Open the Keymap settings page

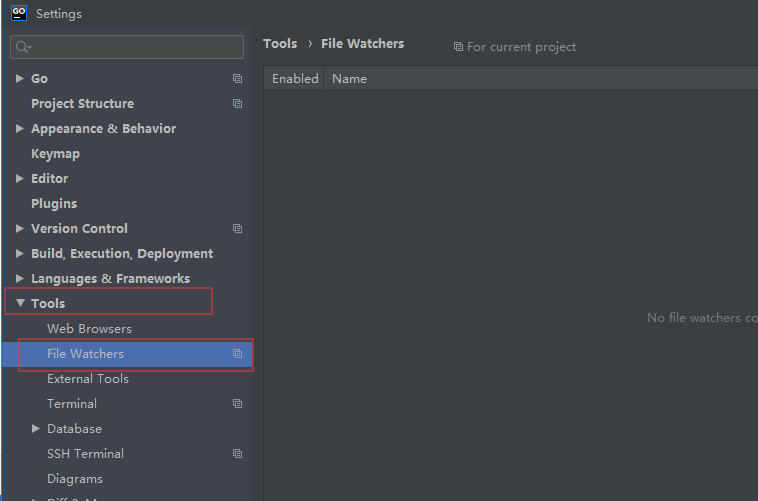(x=55, y=154)
